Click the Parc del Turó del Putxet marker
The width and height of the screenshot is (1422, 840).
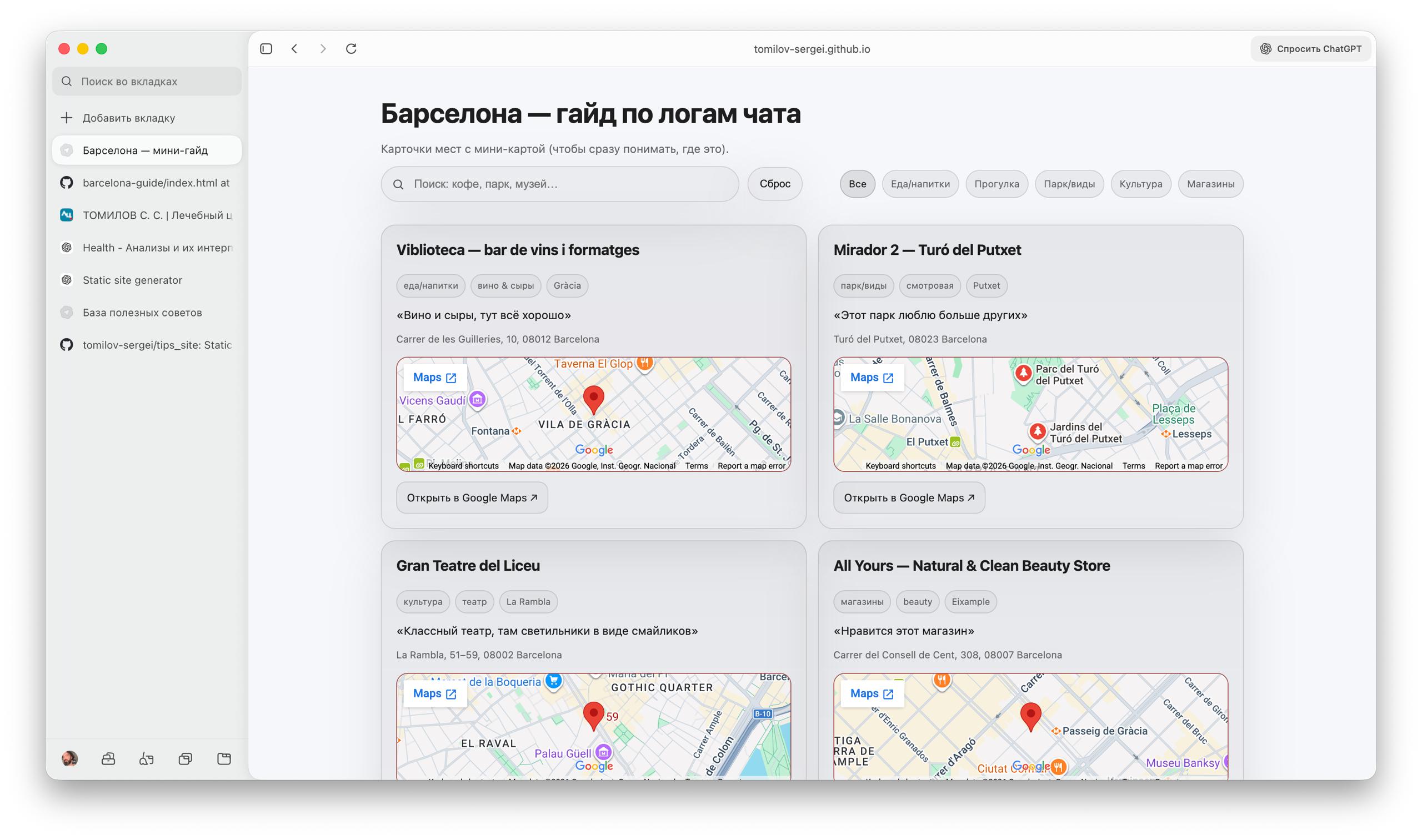(x=1023, y=374)
